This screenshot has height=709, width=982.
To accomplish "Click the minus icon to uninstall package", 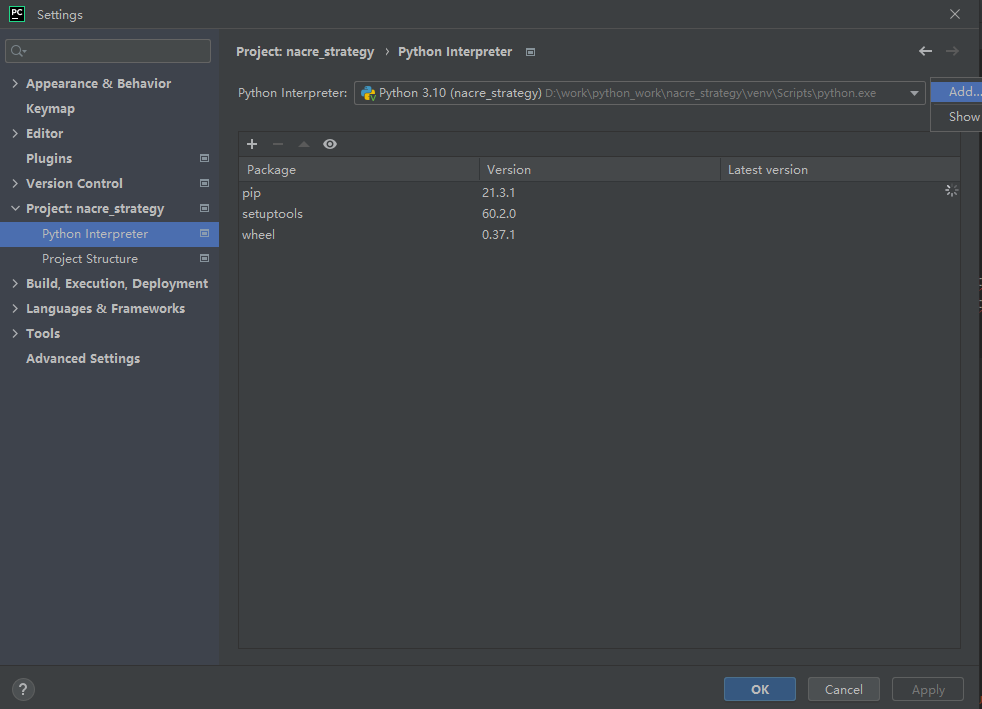I will 278,144.
